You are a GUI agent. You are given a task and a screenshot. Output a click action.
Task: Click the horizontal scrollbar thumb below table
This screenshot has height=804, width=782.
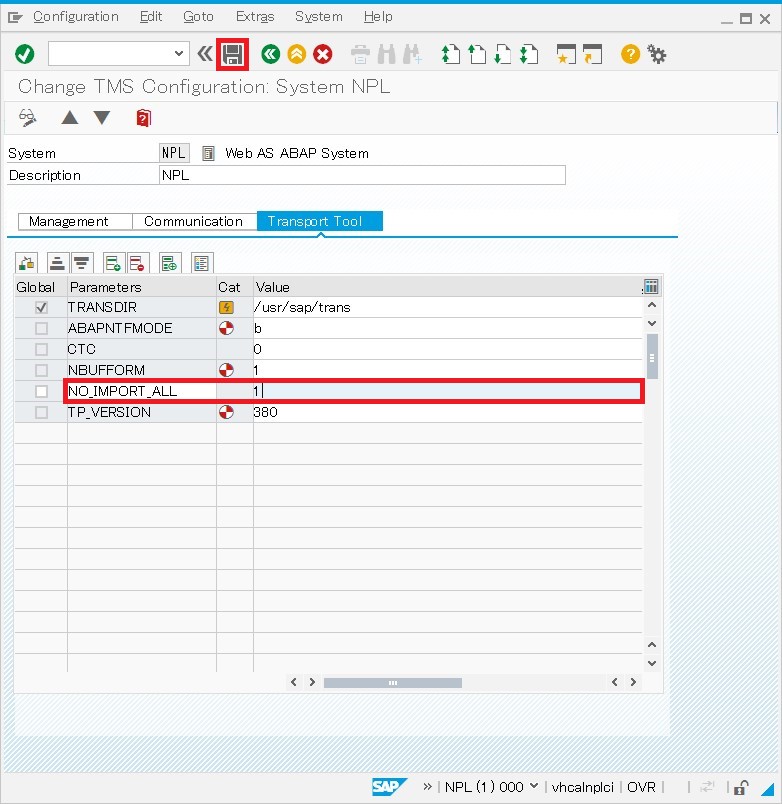[x=393, y=682]
